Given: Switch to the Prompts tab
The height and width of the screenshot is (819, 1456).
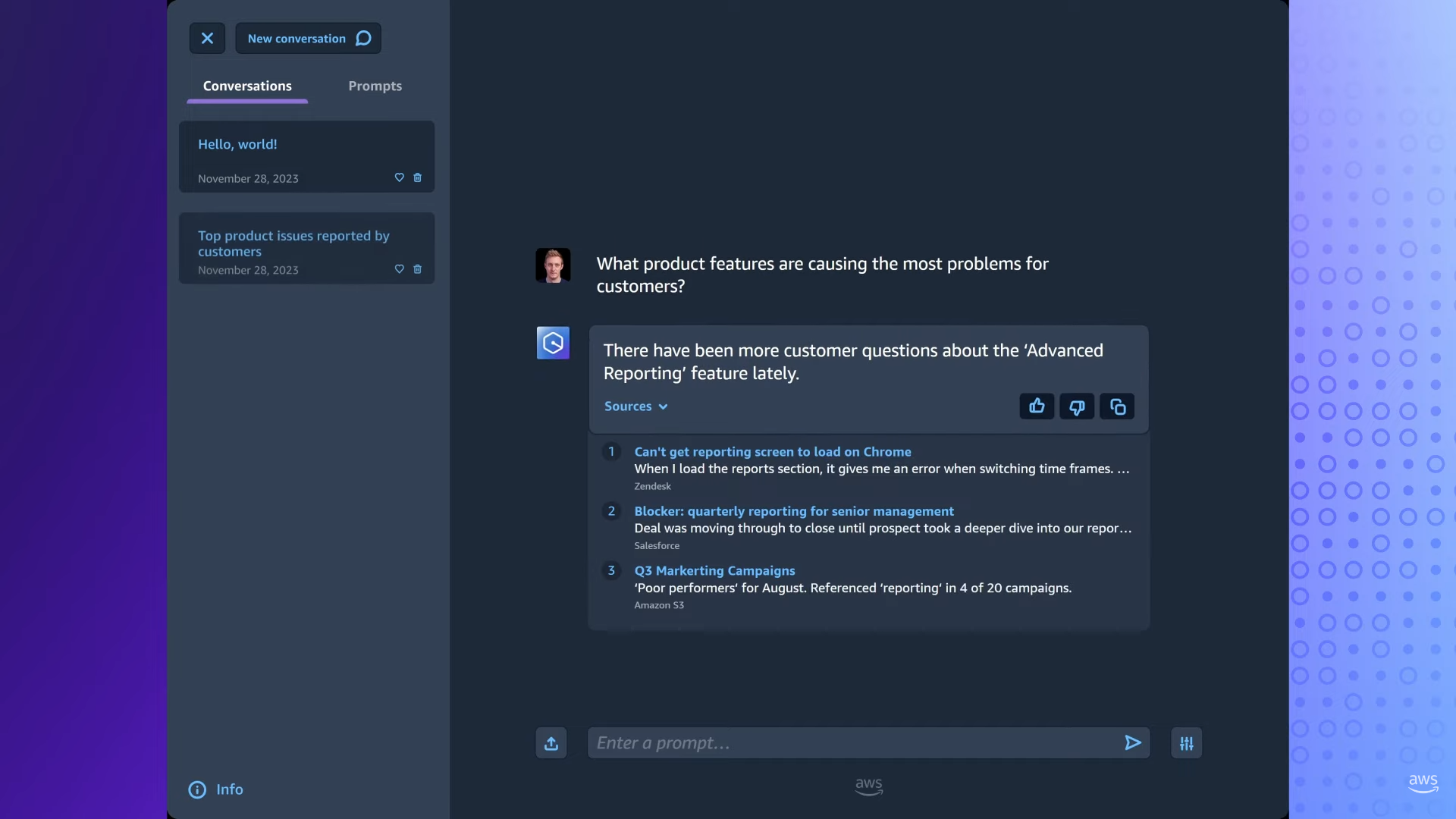Looking at the screenshot, I should (x=375, y=86).
